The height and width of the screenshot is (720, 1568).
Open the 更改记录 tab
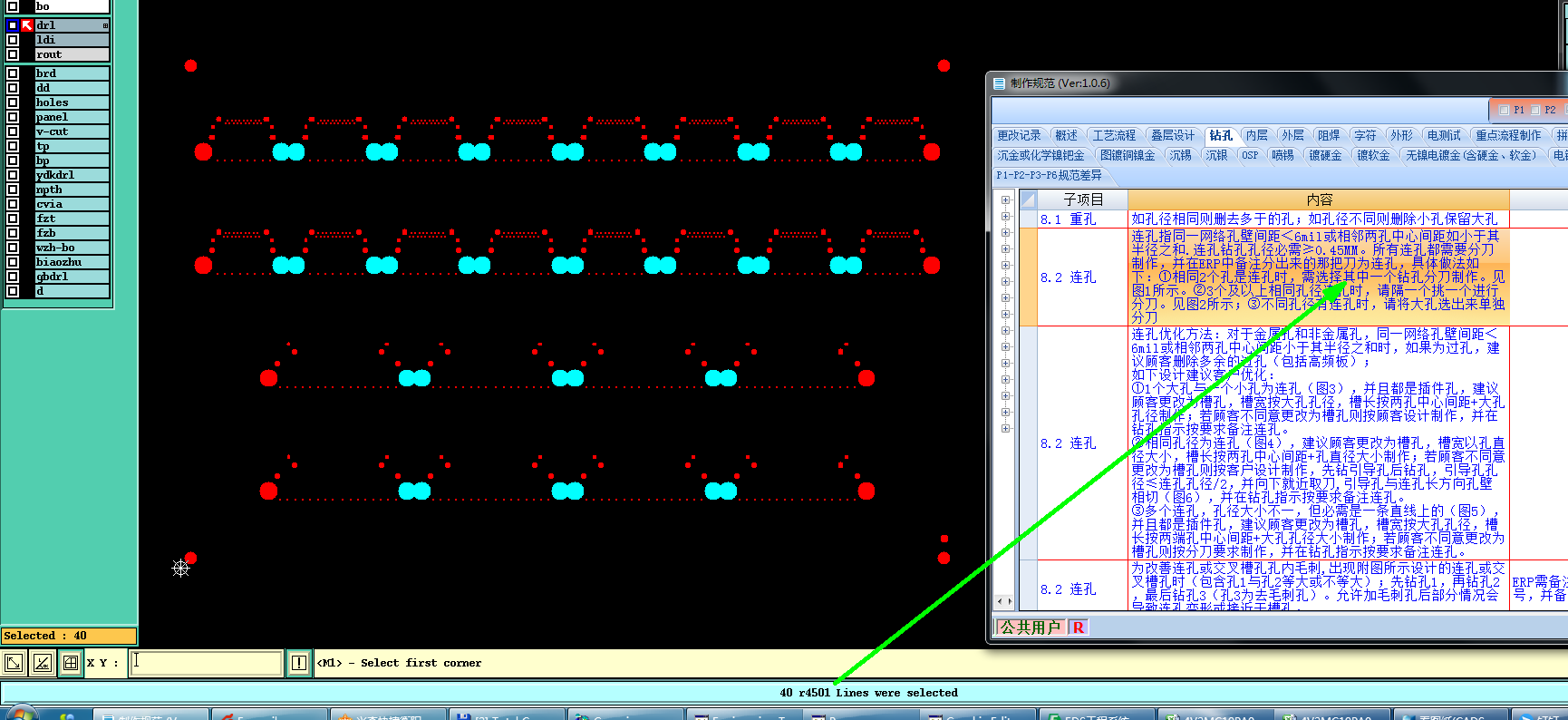click(x=1020, y=135)
